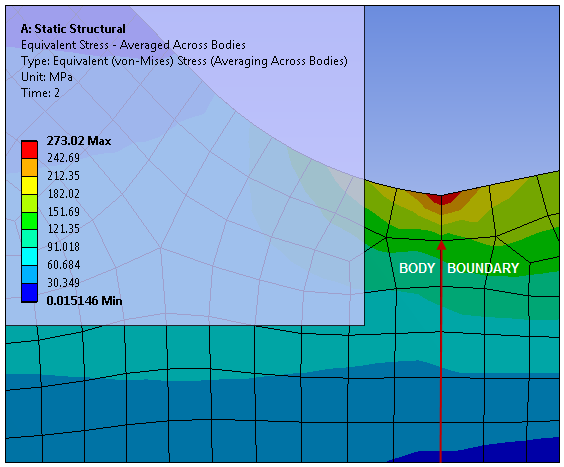Click the red maximum stress hotspot
564x467 pixels.
tap(442, 199)
